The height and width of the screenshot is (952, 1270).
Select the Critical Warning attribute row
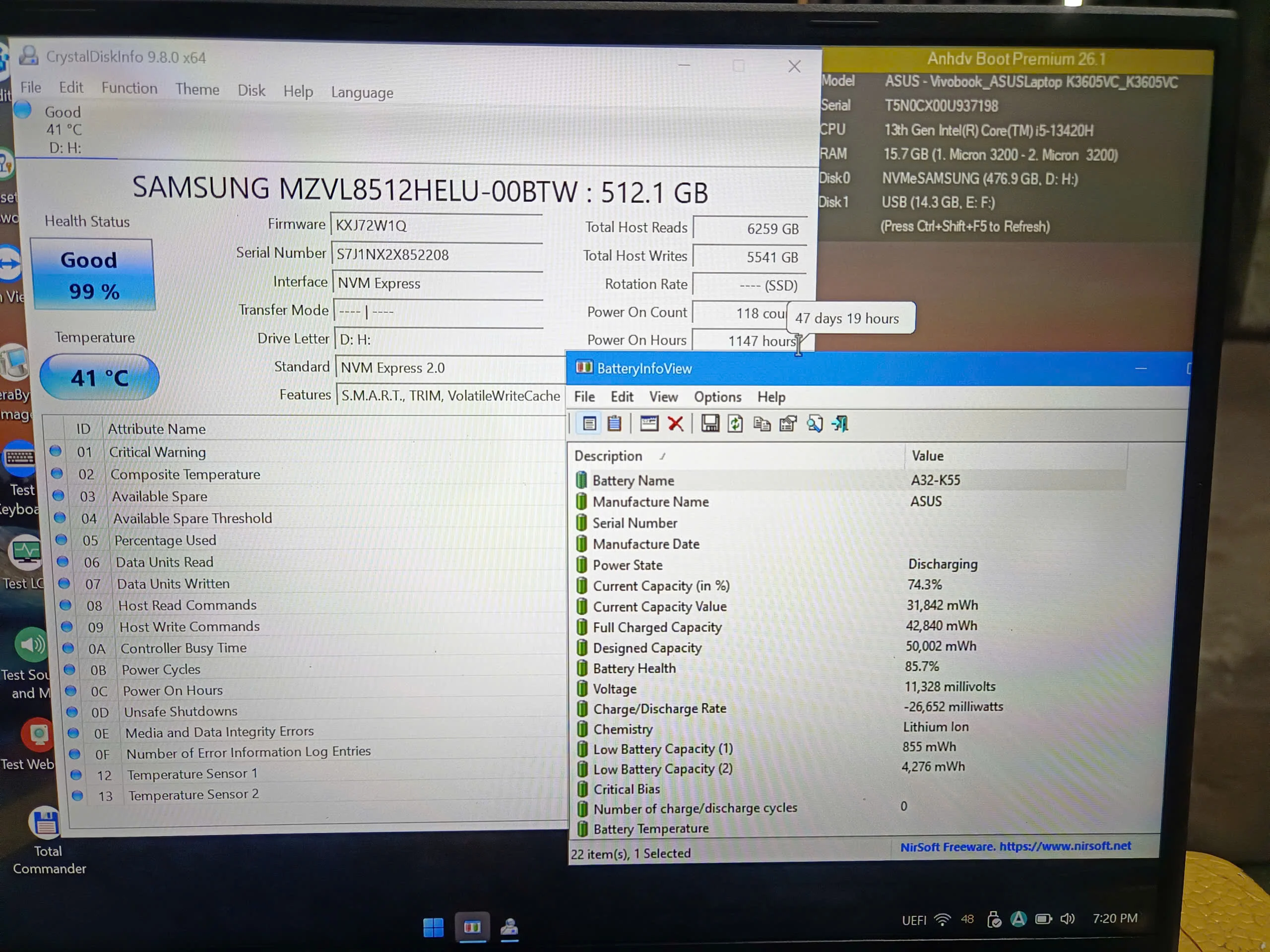[306, 452]
